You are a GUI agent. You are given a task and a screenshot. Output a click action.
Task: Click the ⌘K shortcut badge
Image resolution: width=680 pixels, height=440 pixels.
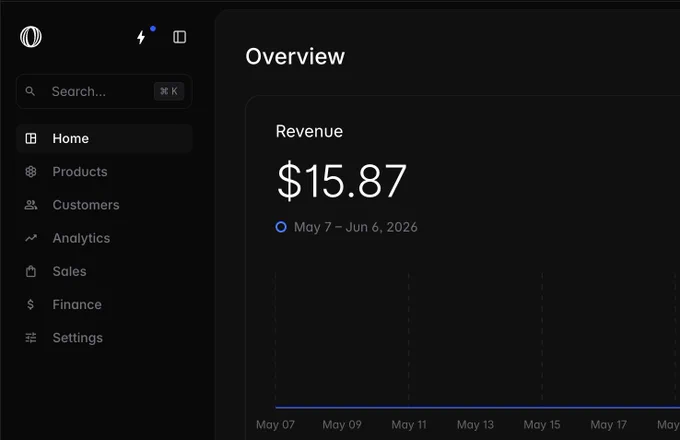[169, 91]
